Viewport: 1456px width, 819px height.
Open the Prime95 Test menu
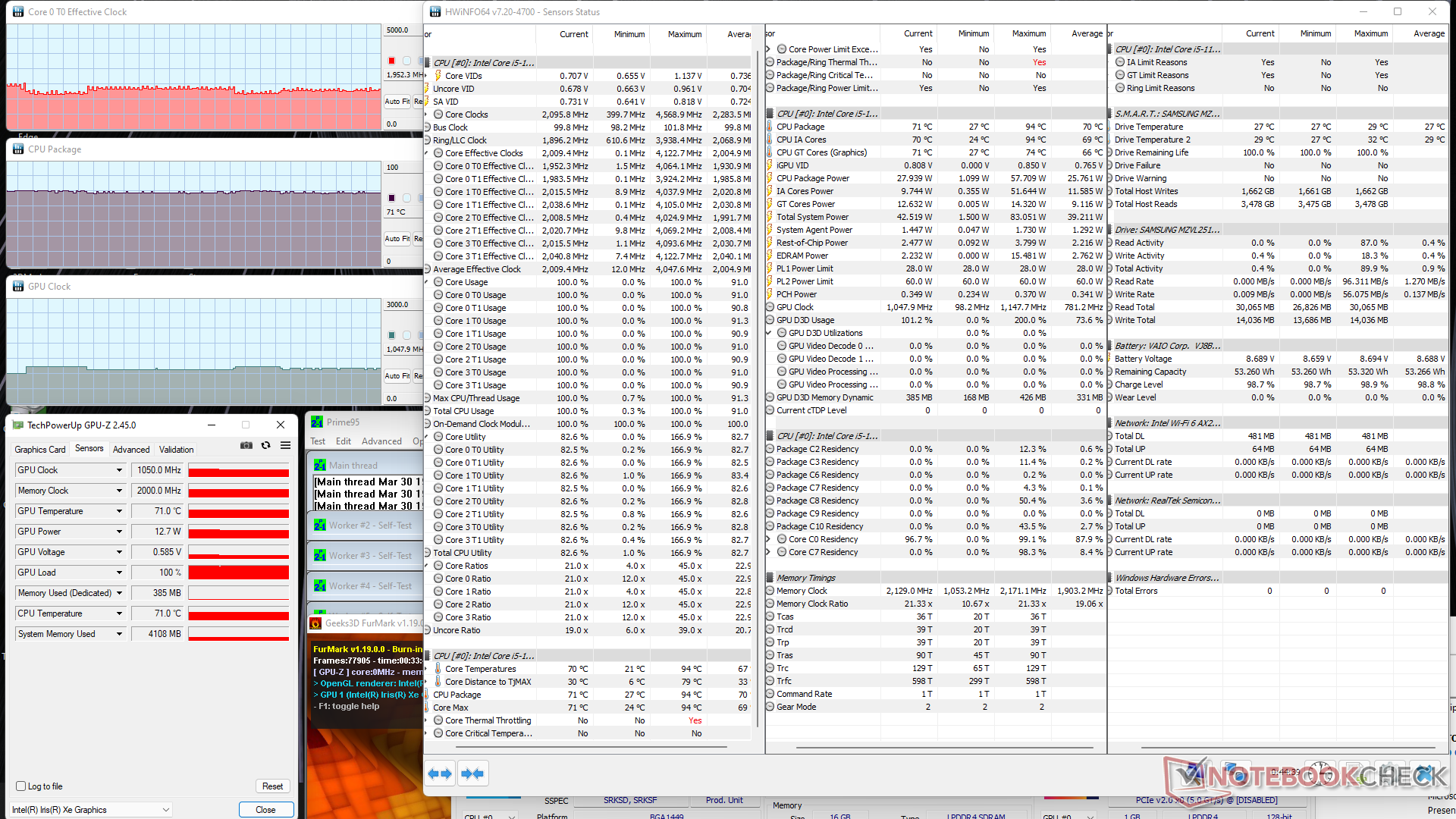tap(318, 441)
